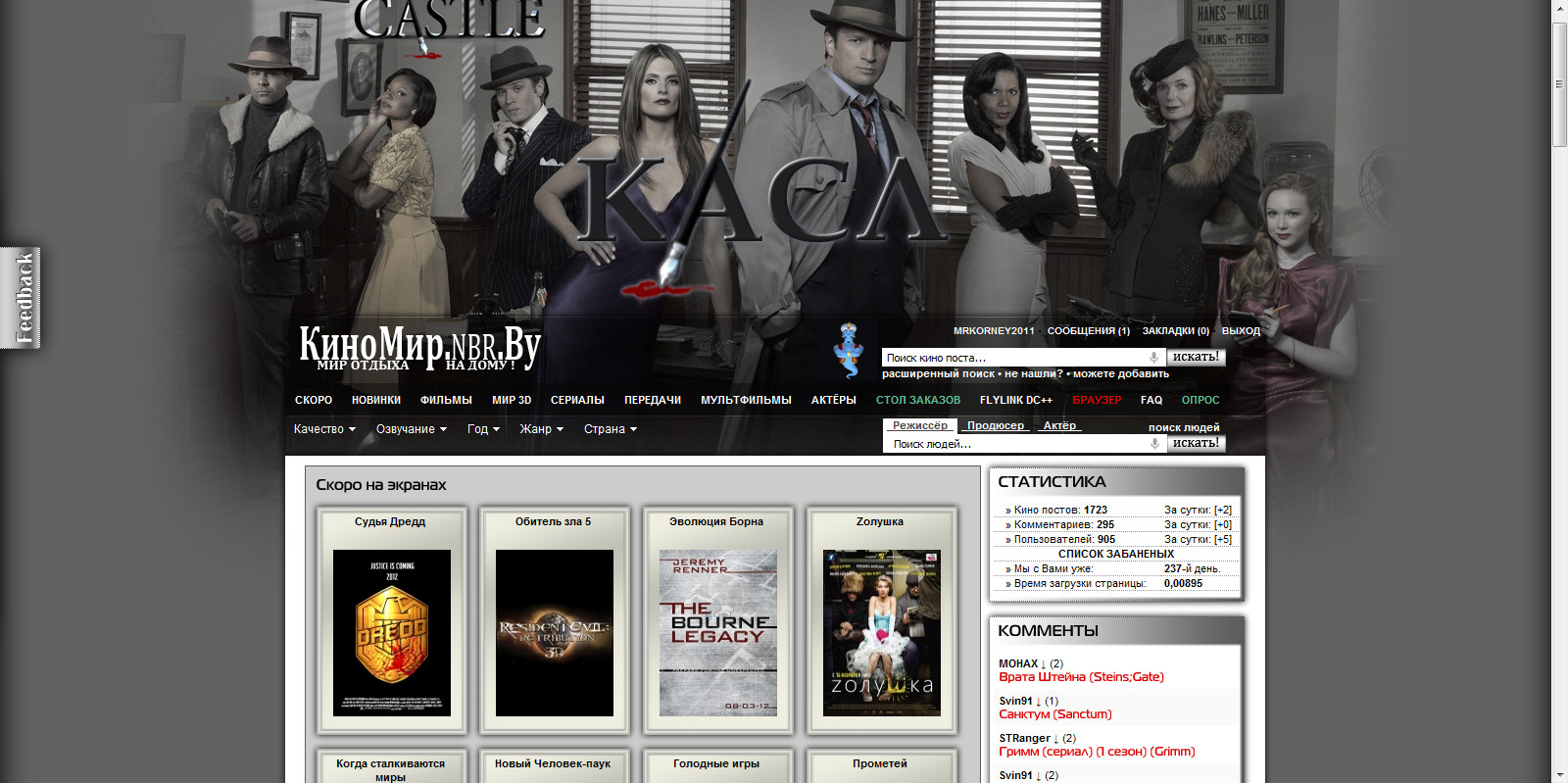Switch to the Продюсер search tab
The image size is (1568, 783).
point(996,425)
